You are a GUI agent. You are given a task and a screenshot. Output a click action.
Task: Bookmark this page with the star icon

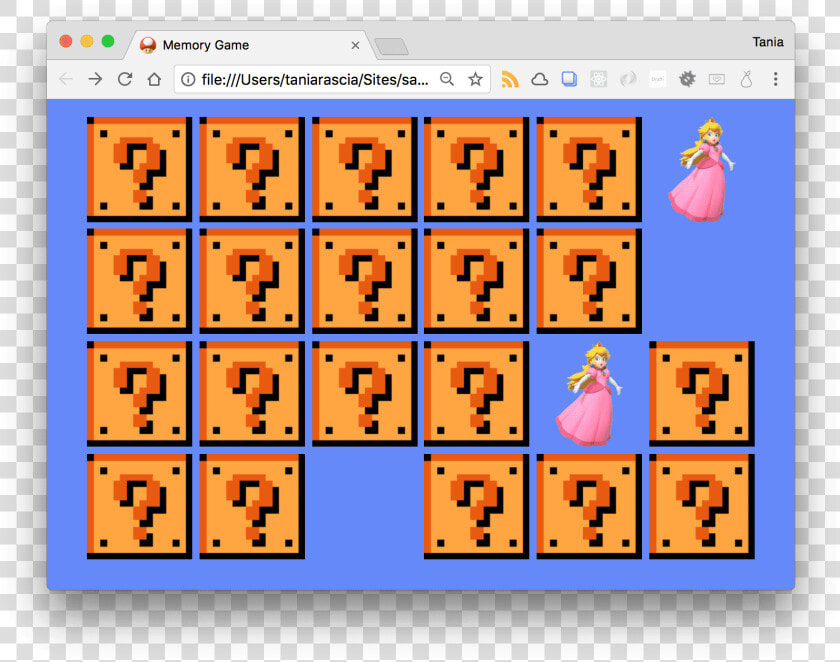click(x=475, y=79)
